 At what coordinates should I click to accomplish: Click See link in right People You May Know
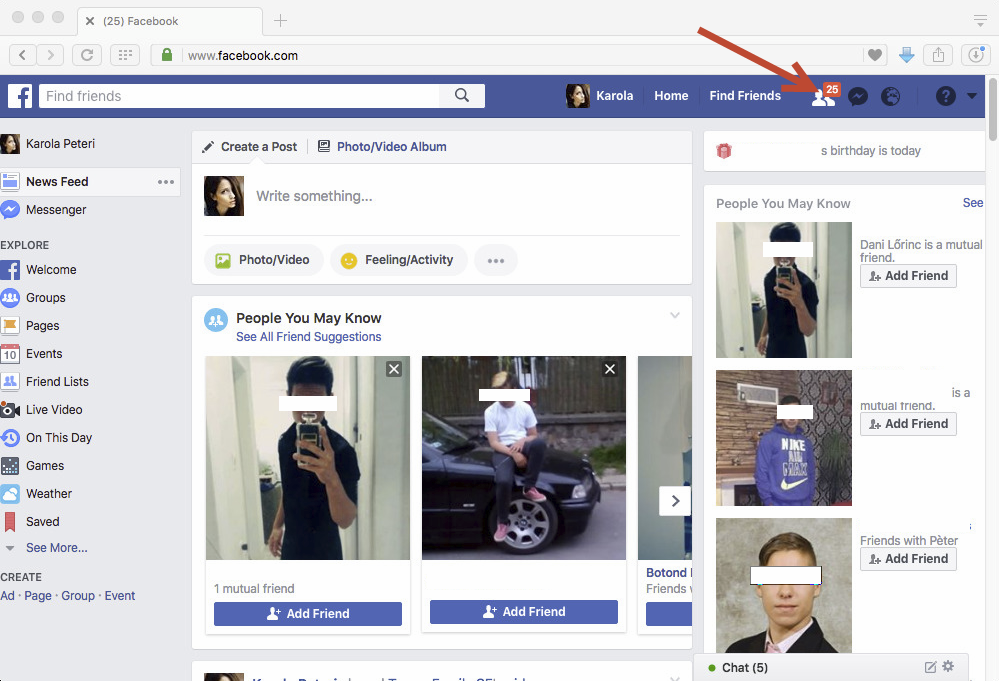pyautogui.click(x=973, y=203)
